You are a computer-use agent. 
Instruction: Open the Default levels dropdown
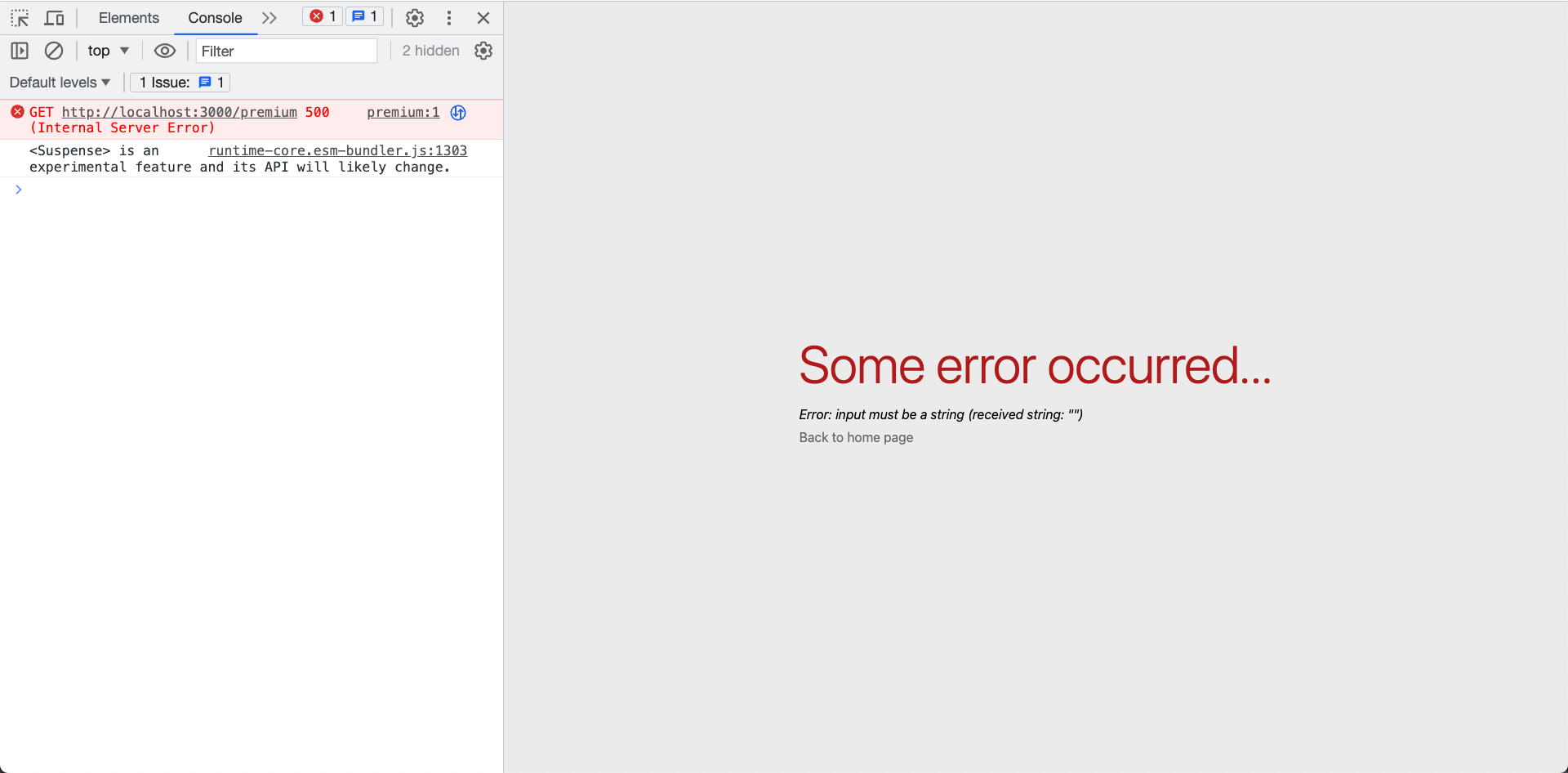[x=59, y=82]
